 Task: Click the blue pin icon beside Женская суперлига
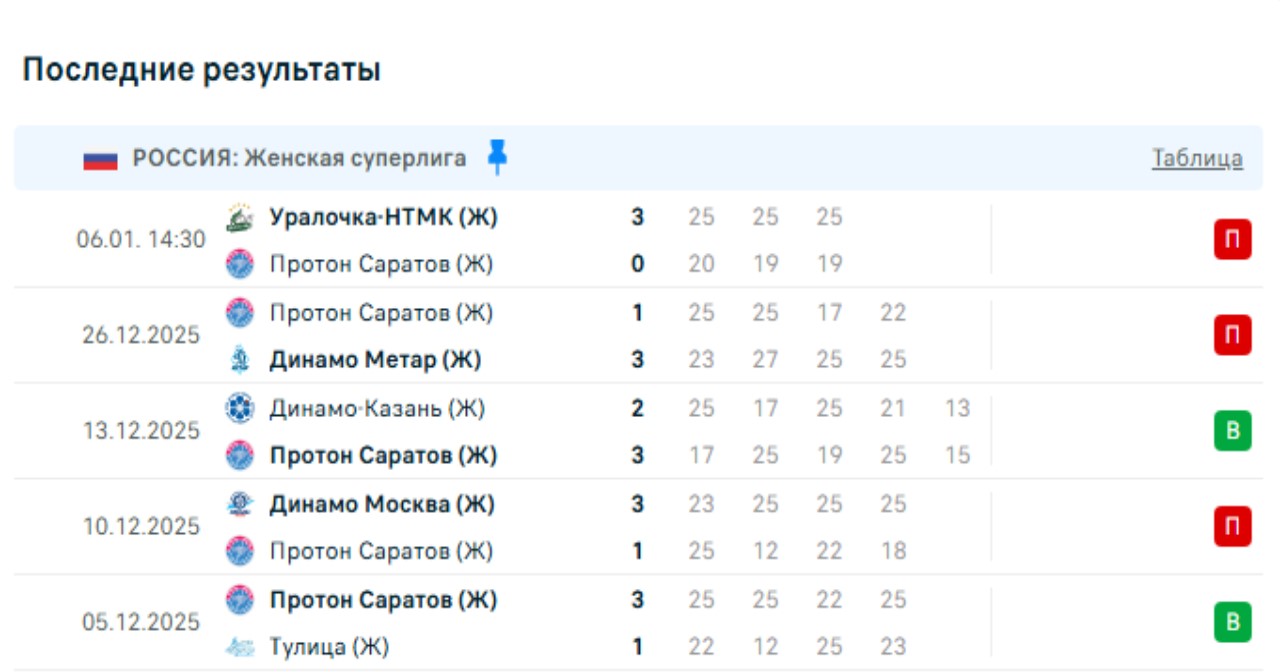coord(497,157)
